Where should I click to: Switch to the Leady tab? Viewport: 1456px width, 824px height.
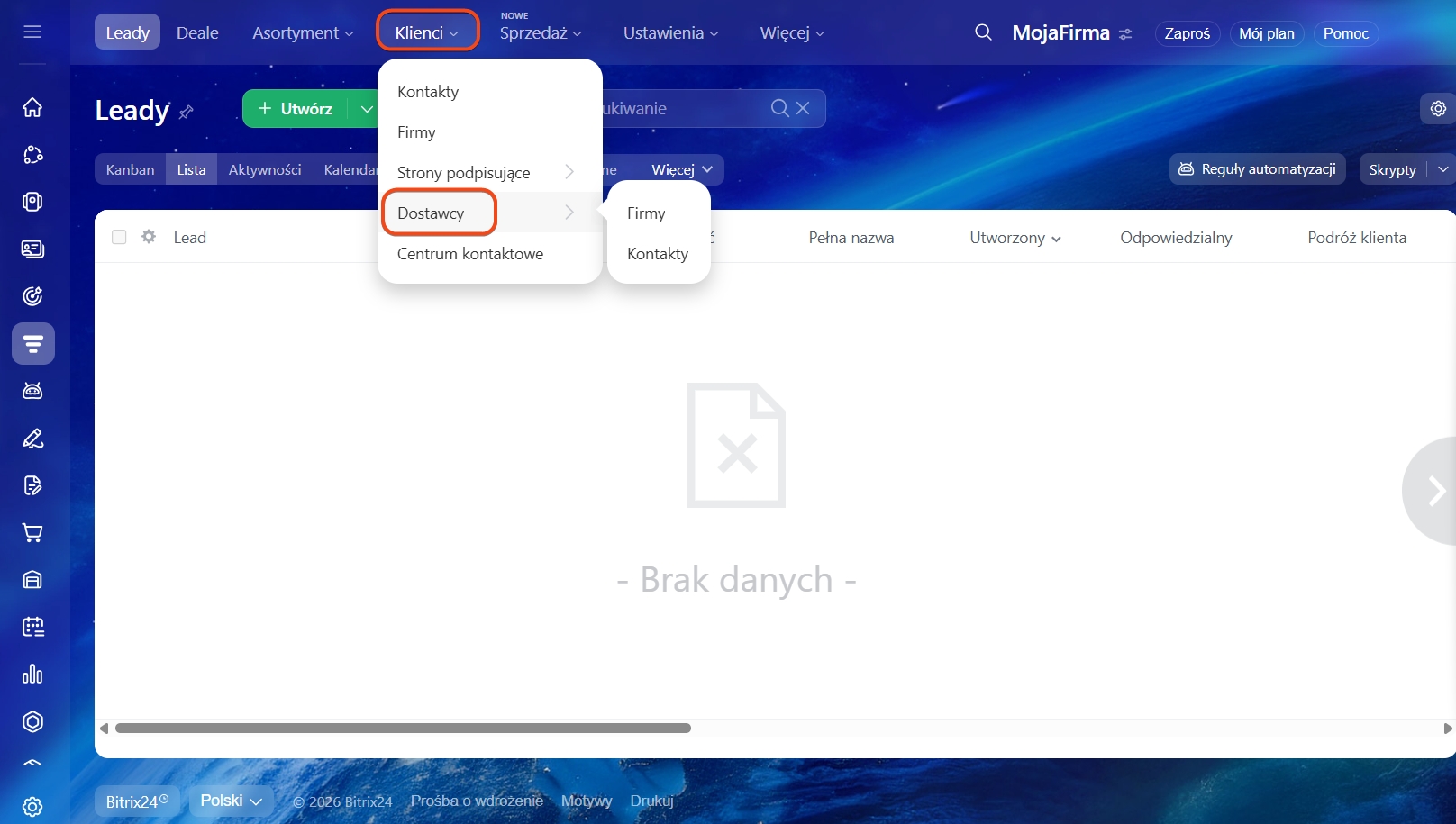tap(127, 32)
